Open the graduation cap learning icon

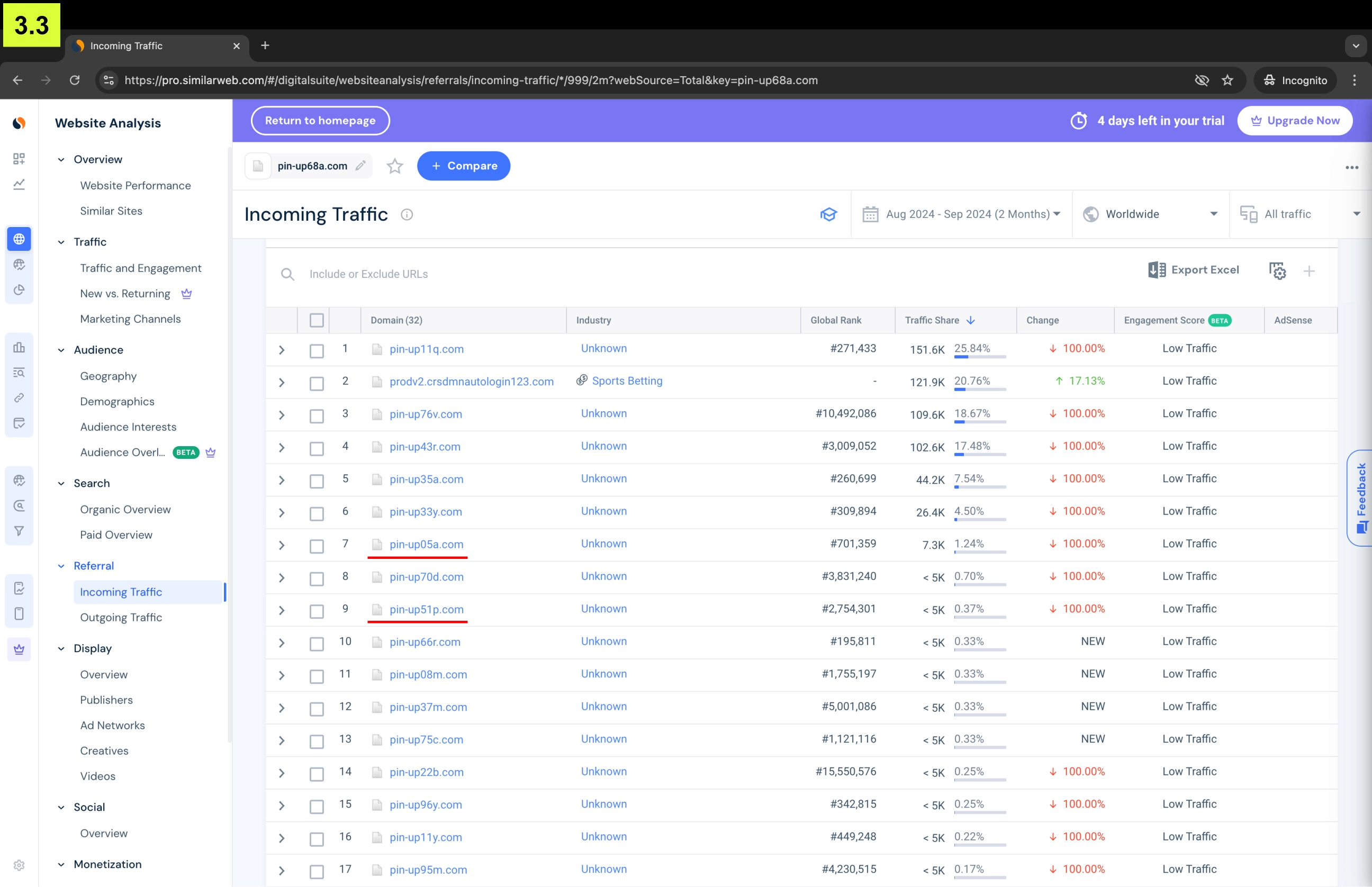pos(828,214)
